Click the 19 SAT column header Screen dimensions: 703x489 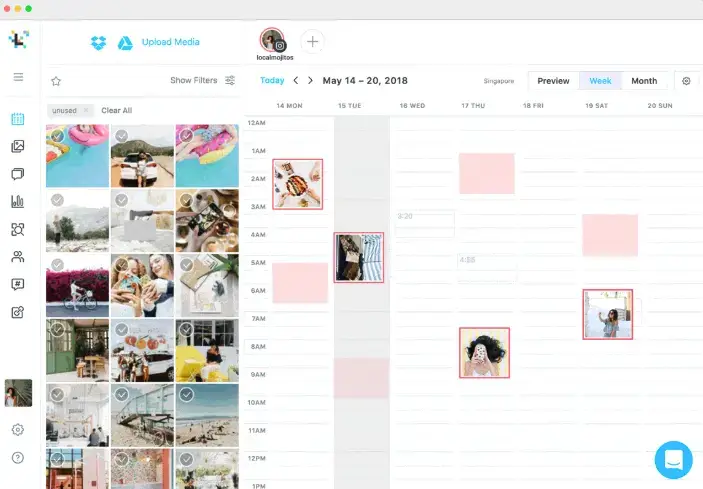pyautogui.click(x=597, y=106)
